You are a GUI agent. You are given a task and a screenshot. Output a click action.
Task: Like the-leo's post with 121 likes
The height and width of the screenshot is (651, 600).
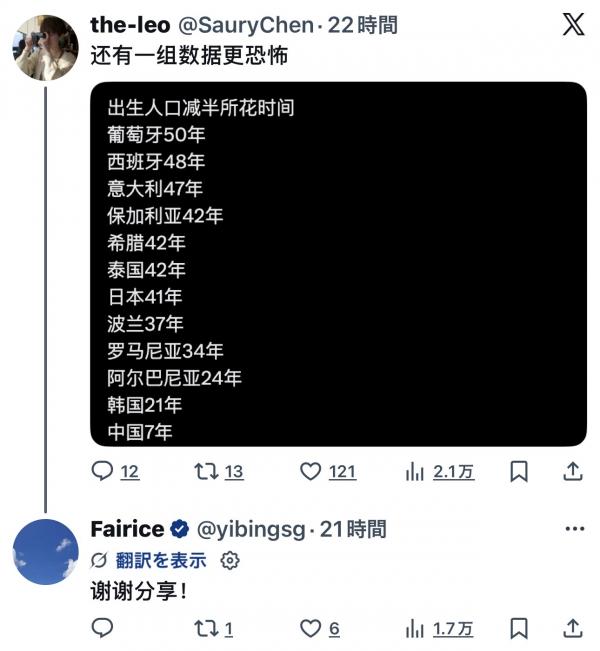tap(311, 471)
